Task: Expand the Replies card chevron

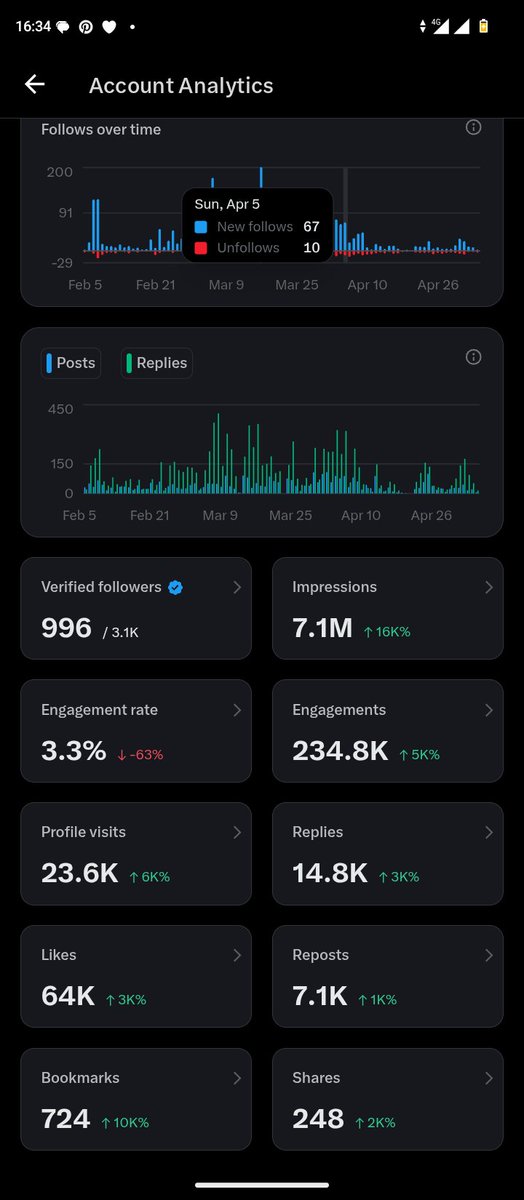Action: 489,832
